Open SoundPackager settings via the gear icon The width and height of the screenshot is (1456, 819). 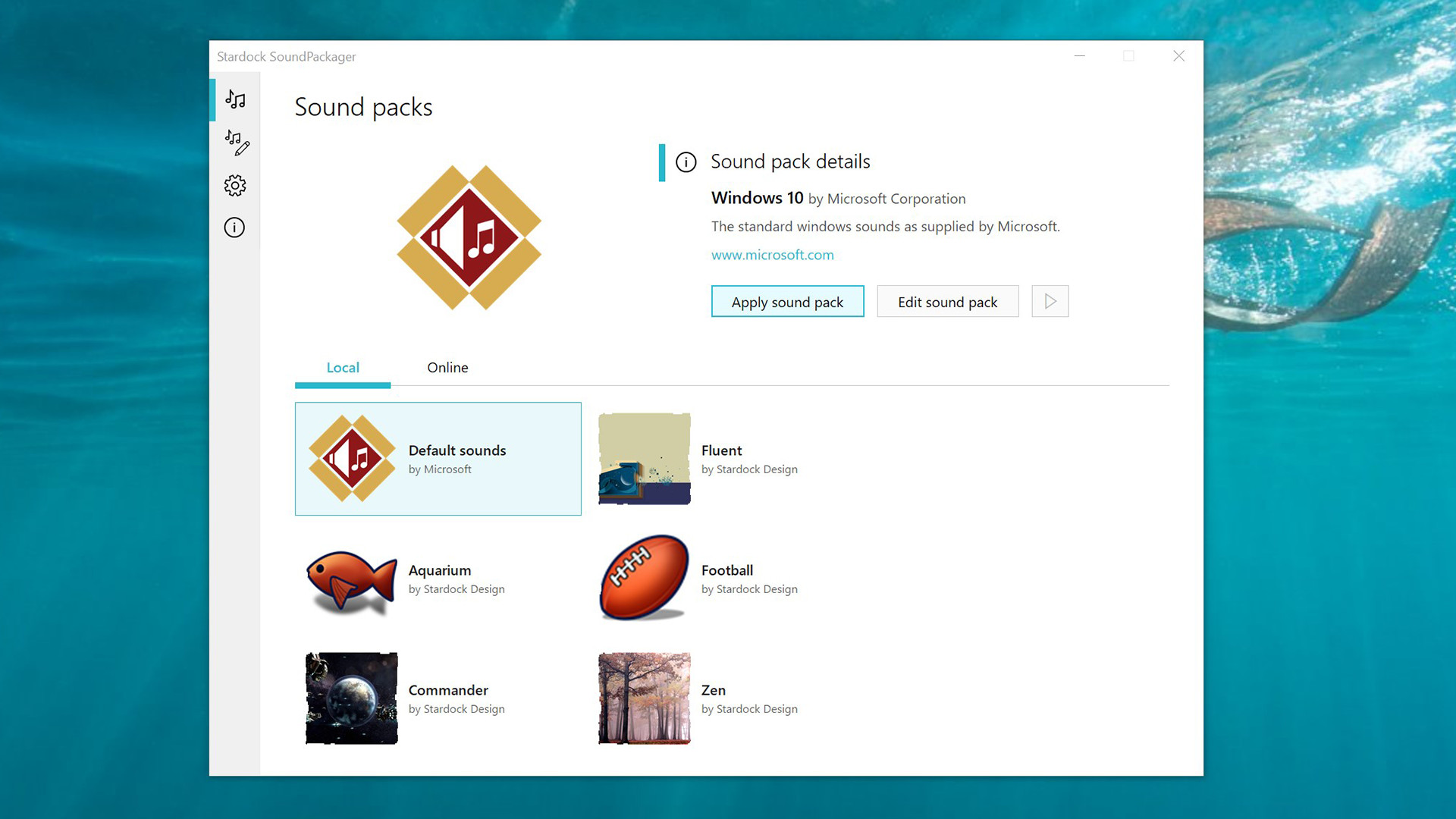[235, 185]
